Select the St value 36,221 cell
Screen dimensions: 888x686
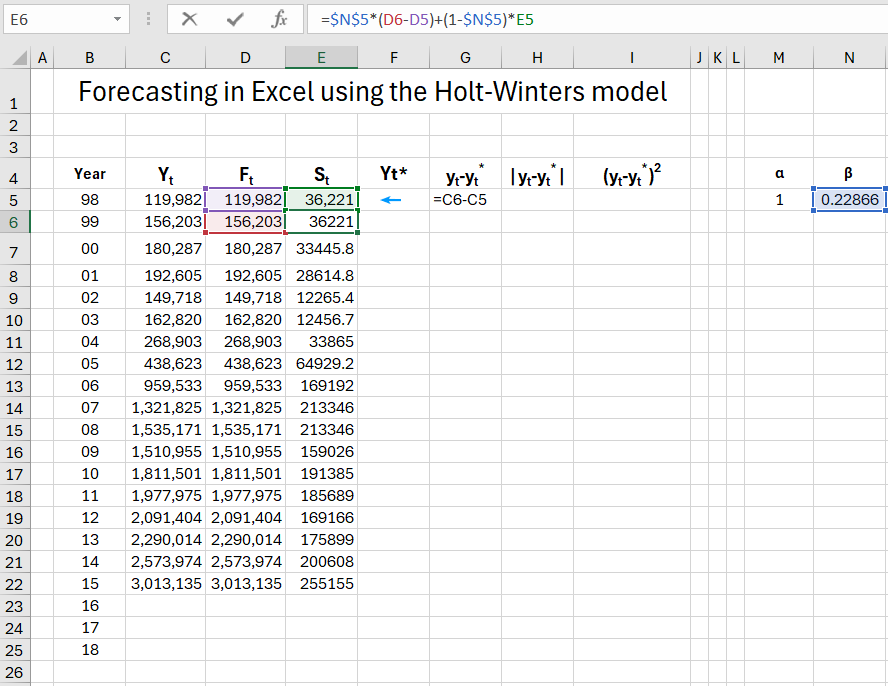tap(321, 199)
